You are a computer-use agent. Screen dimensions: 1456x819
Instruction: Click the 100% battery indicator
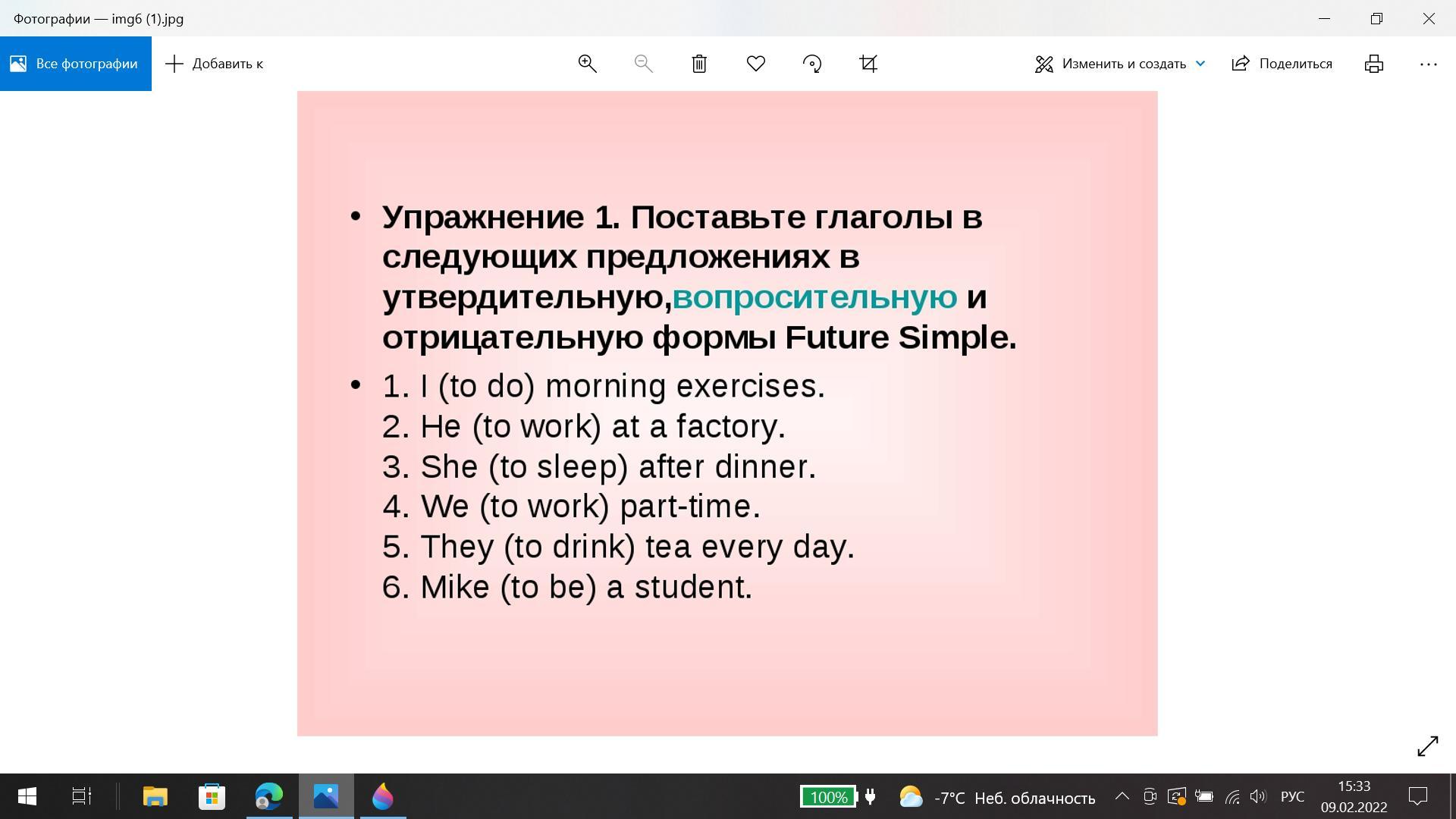coord(828,797)
